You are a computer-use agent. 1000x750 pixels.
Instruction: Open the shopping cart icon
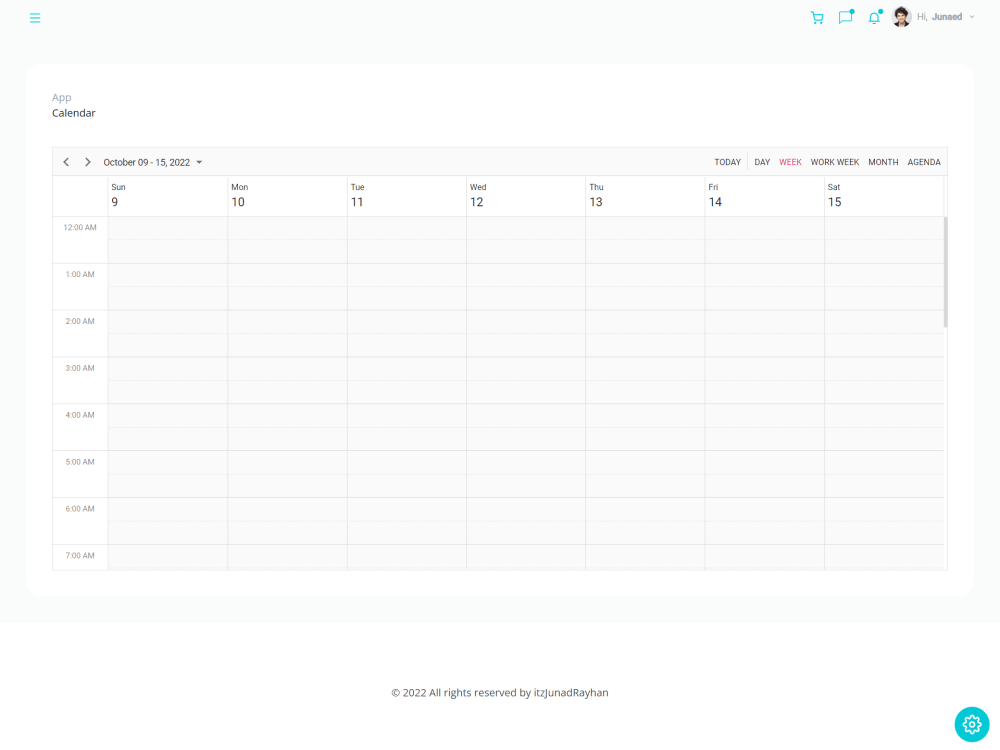[x=817, y=17]
